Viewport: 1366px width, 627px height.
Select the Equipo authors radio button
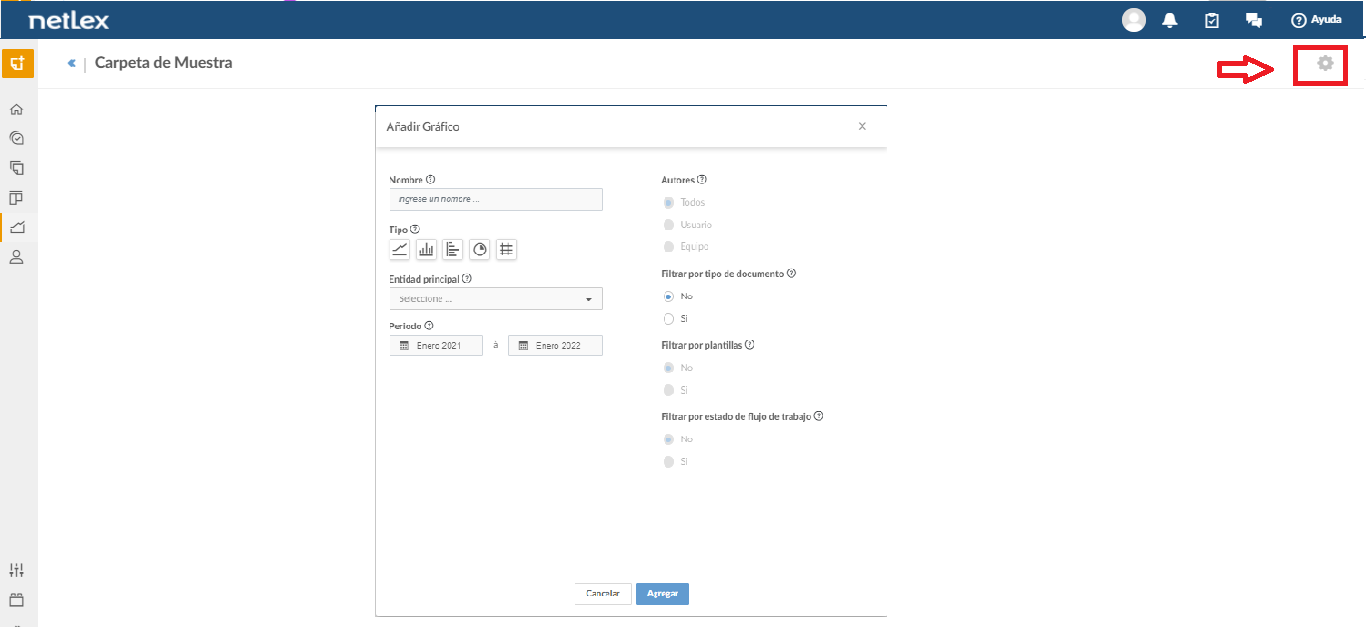[669, 246]
